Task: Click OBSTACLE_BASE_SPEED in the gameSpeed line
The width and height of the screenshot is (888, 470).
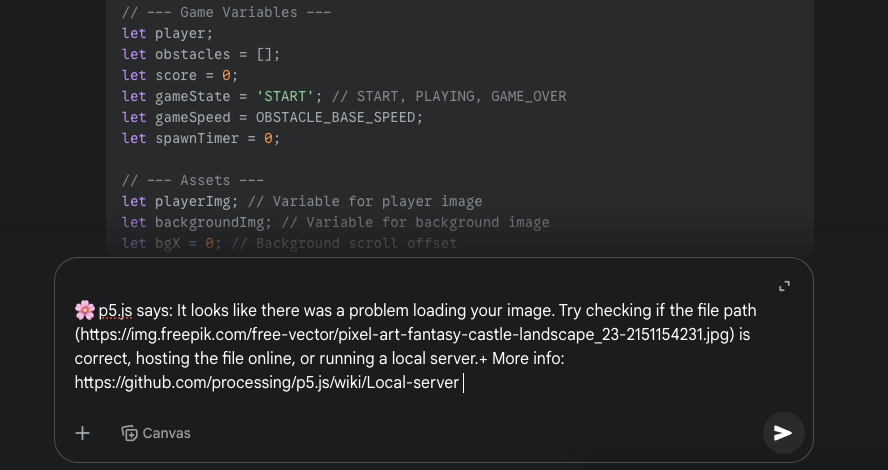Action: point(338,117)
